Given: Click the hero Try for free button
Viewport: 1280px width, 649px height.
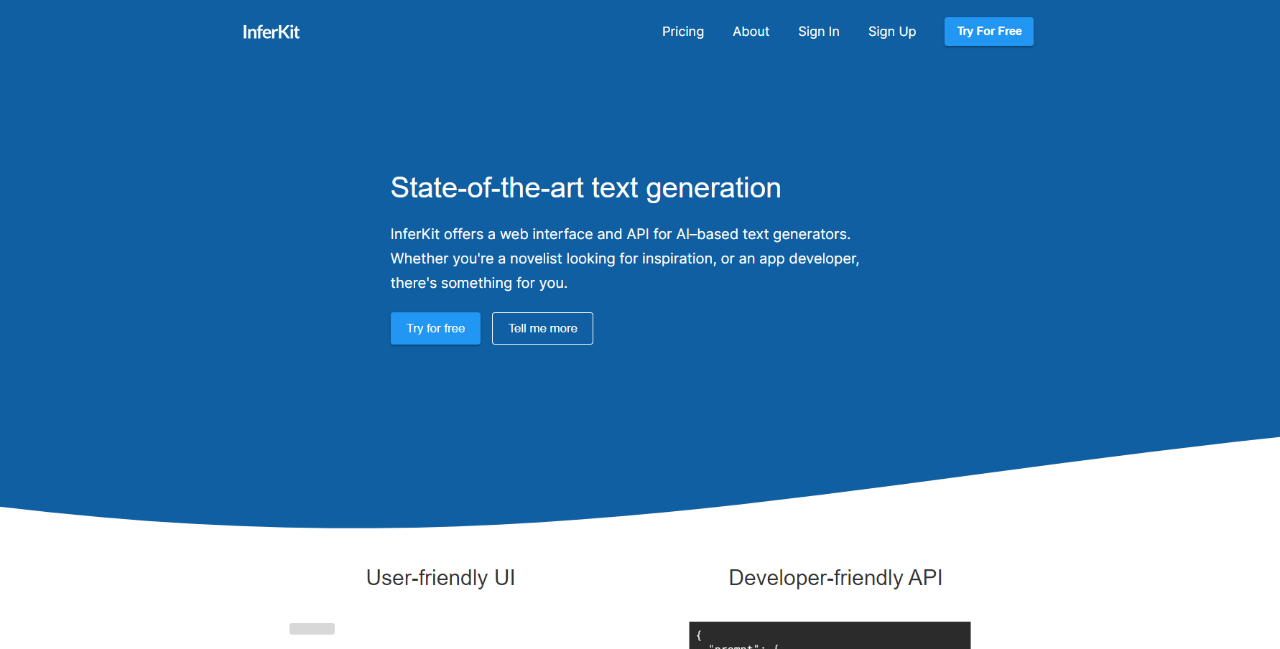Looking at the screenshot, I should click(436, 328).
